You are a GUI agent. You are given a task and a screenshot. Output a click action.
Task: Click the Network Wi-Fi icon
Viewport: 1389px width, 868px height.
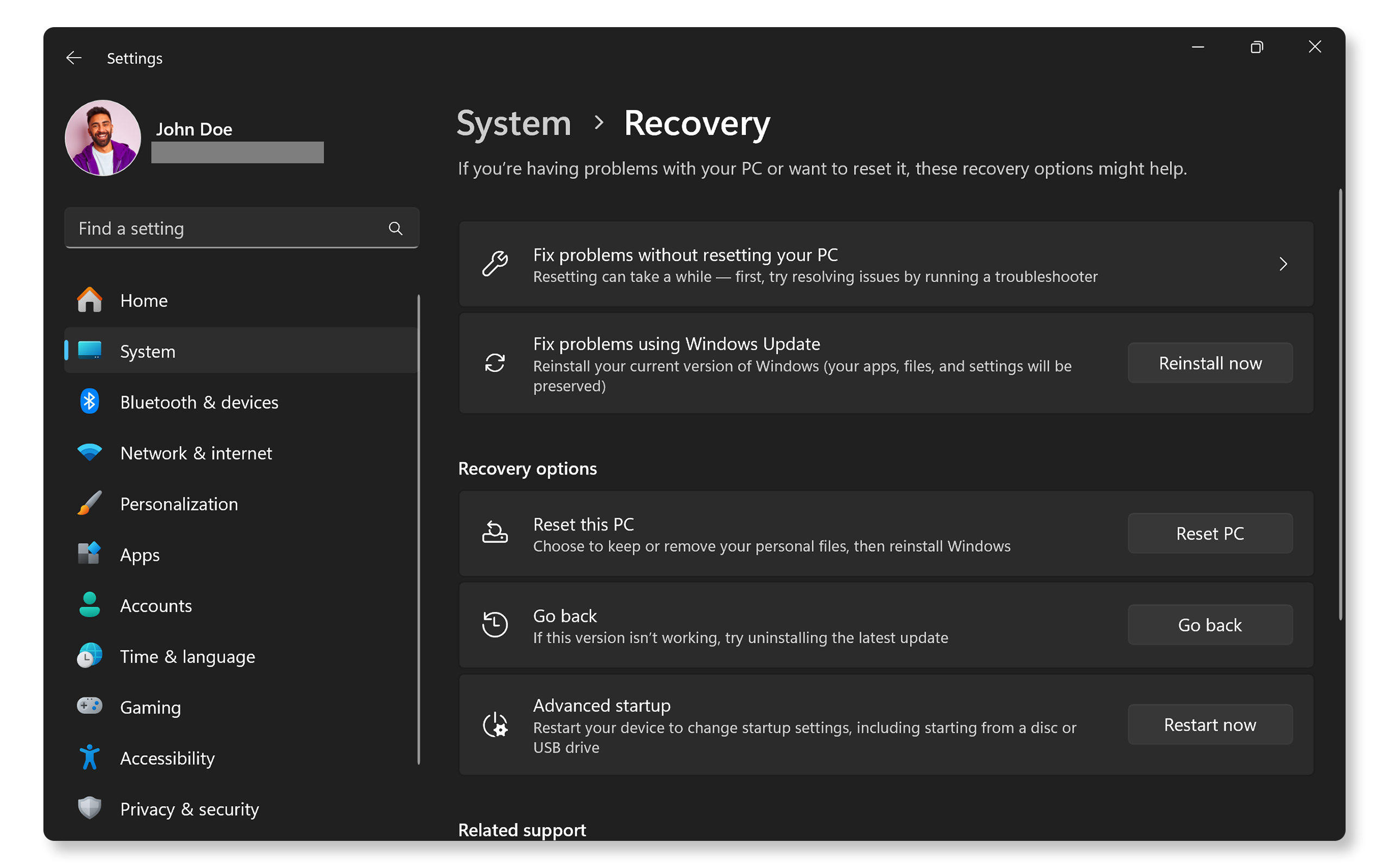point(90,452)
